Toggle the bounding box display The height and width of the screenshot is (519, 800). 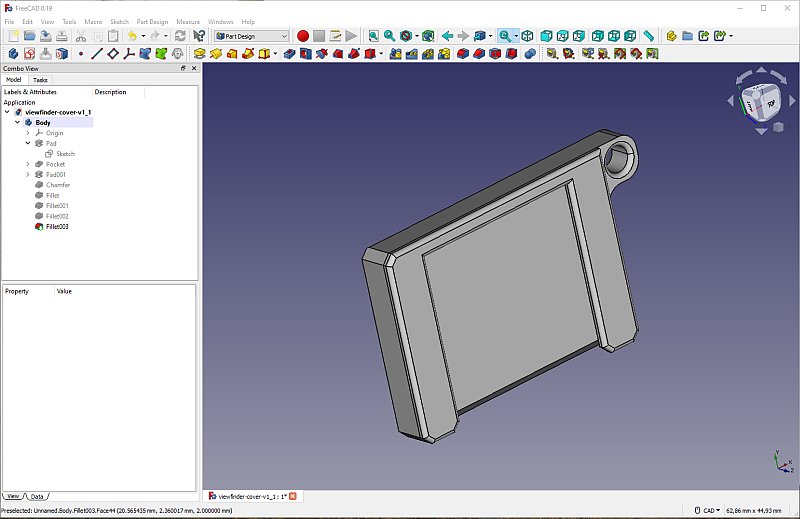pyautogui.click(x=428, y=36)
